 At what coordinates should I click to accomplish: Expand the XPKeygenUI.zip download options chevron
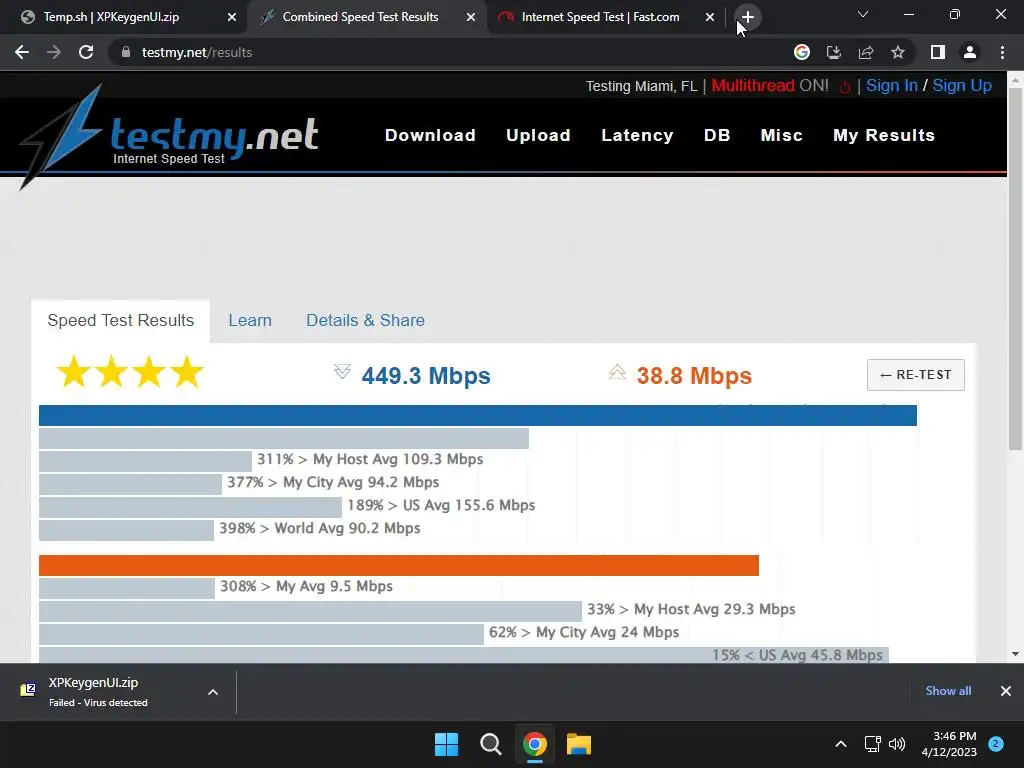pyautogui.click(x=213, y=692)
